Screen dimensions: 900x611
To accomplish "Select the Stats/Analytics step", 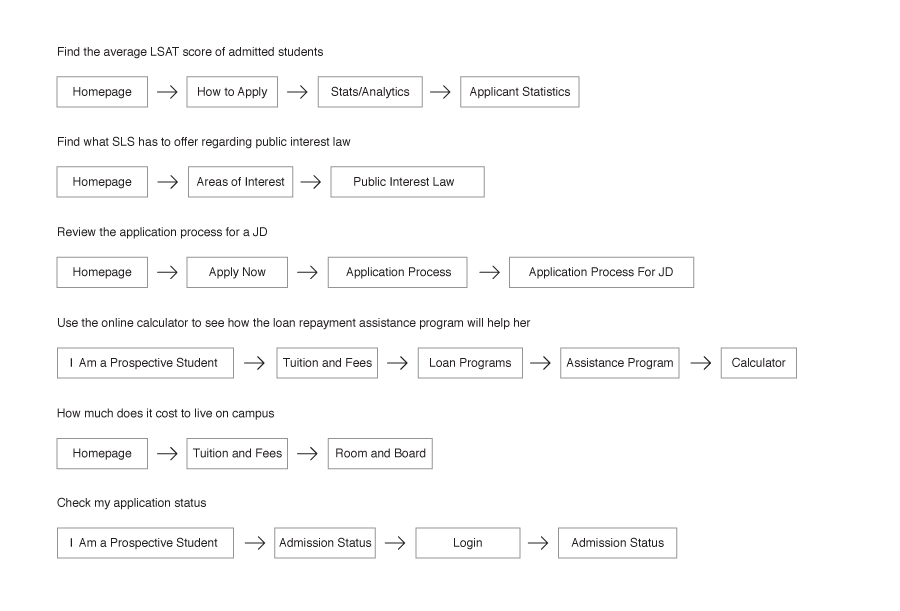I will pos(370,92).
